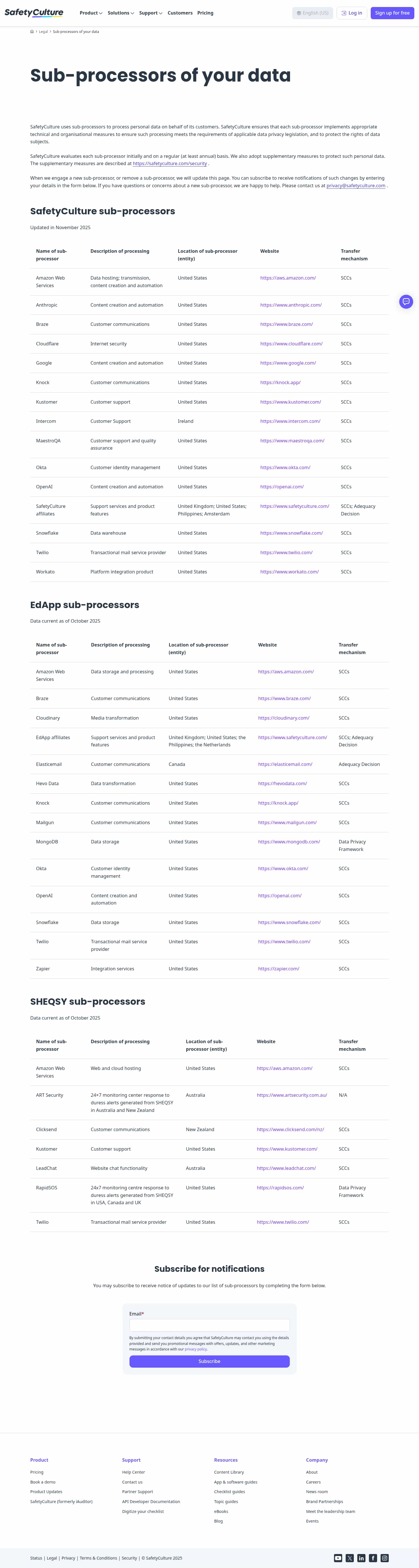Click the Subscribe button
The image size is (419, 1568).
pyautogui.click(x=209, y=1361)
